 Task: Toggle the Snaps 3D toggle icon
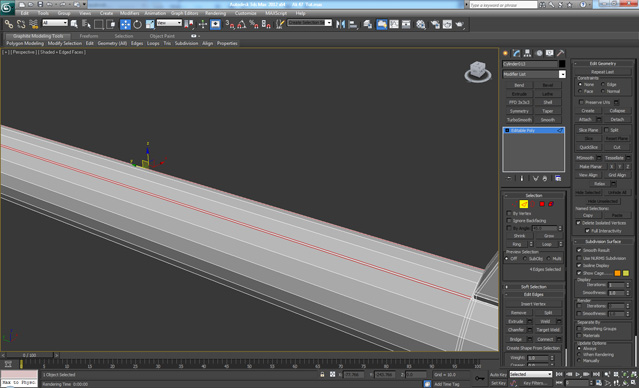pyautogui.click(x=229, y=24)
